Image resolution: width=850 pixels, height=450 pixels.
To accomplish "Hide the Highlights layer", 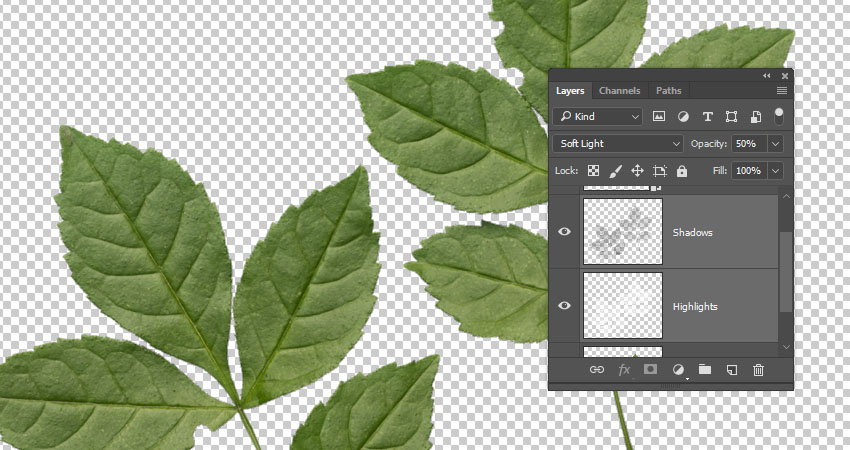I will pyautogui.click(x=564, y=305).
